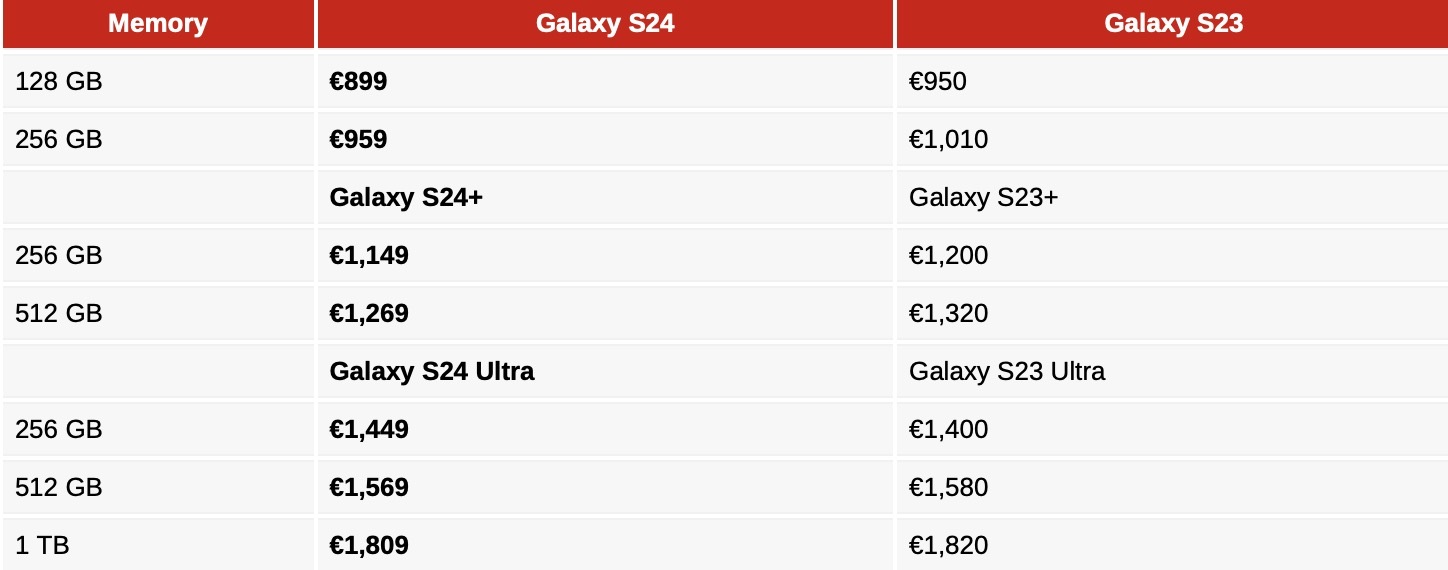Click the €1,010 price cell
The image size is (1448, 570).
coord(948,139)
